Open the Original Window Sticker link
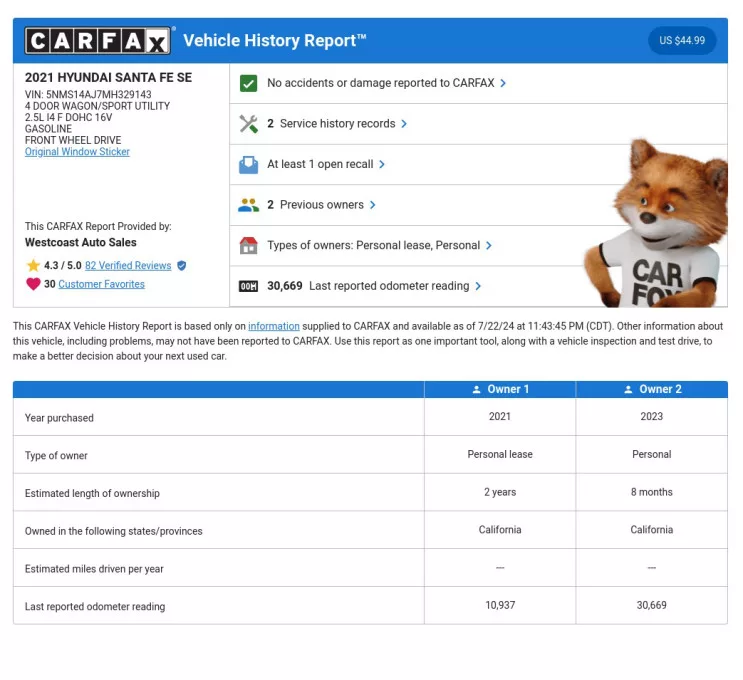743x680 pixels. coord(77,152)
